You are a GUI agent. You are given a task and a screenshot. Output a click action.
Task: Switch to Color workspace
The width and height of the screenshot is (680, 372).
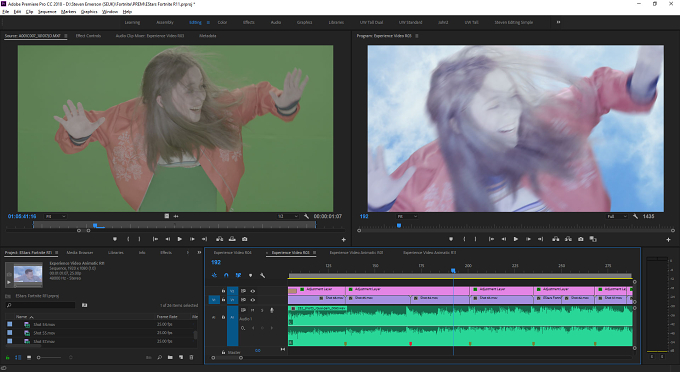click(x=222, y=22)
